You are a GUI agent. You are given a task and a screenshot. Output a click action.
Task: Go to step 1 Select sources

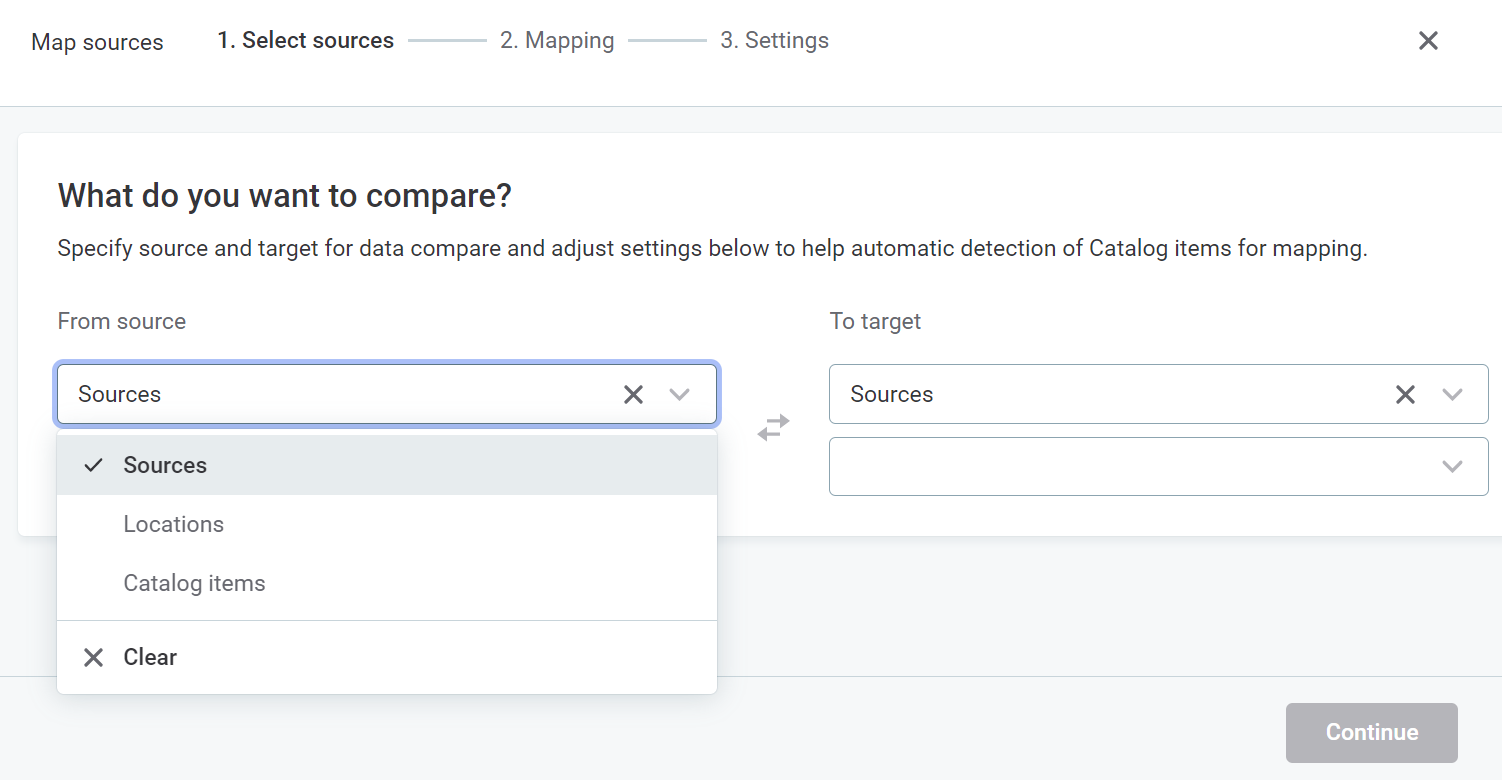click(x=306, y=41)
